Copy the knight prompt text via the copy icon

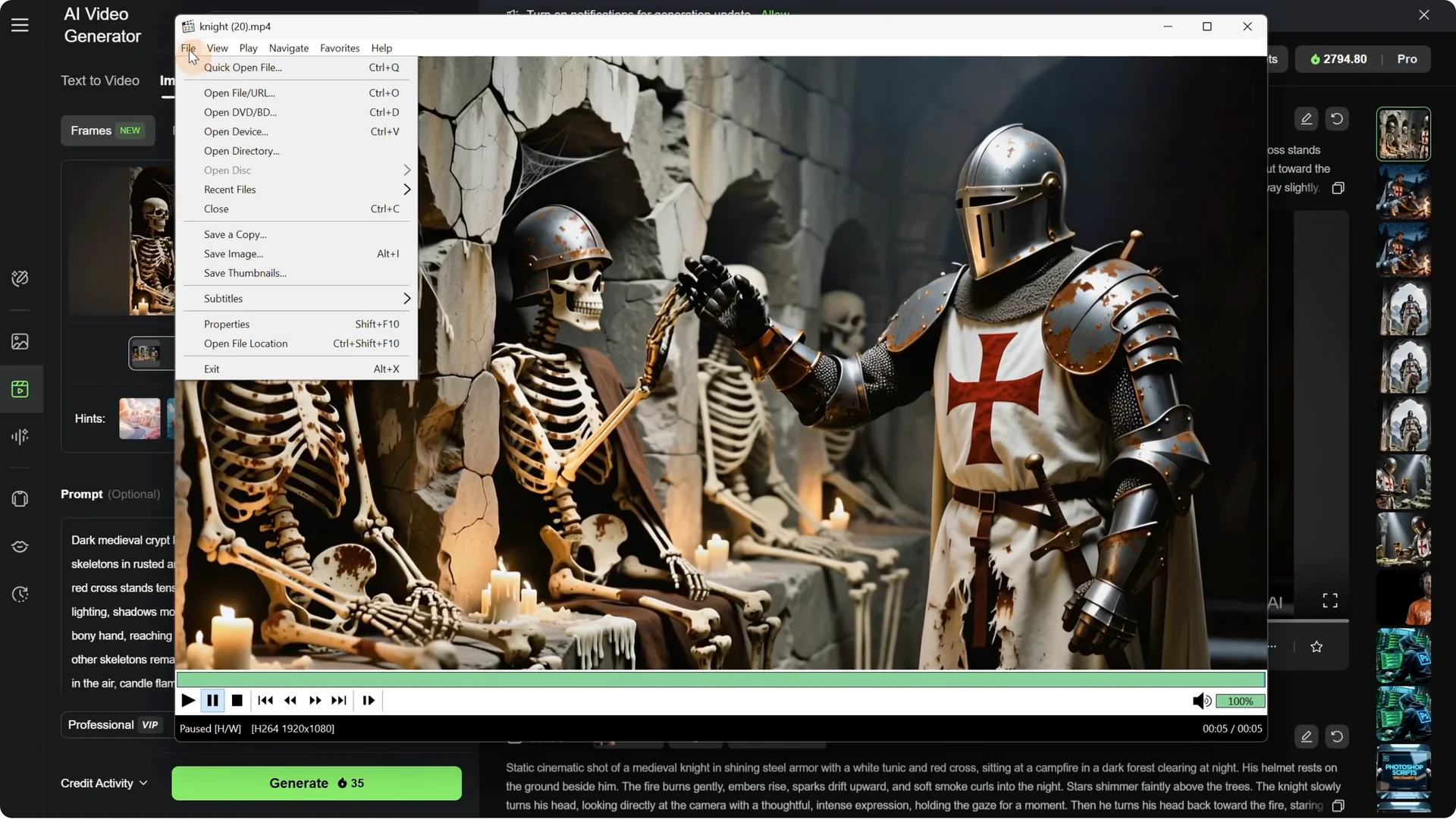click(1338, 805)
